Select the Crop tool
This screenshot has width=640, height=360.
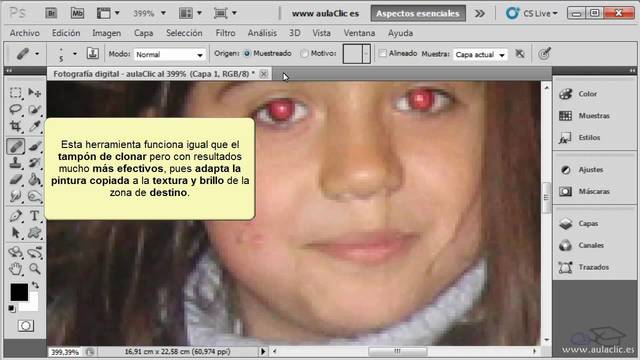[16, 126]
